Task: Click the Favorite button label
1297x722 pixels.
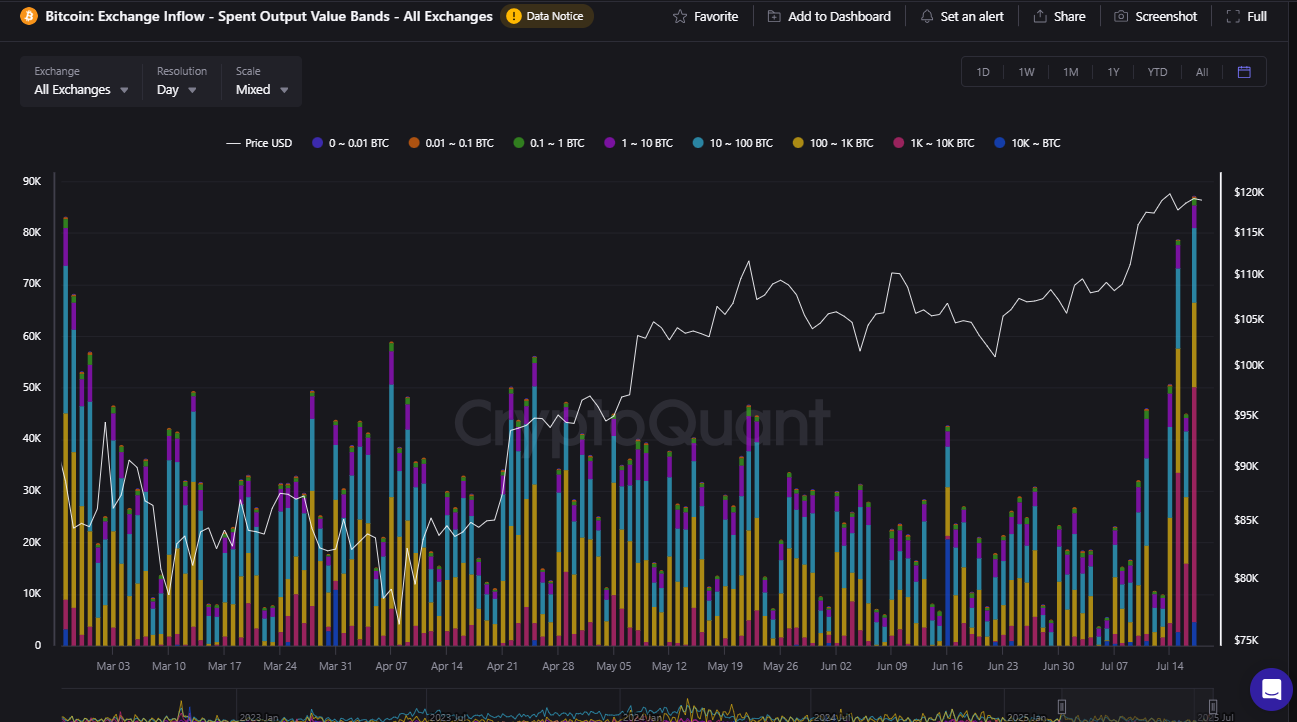Action: coord(716,17)
